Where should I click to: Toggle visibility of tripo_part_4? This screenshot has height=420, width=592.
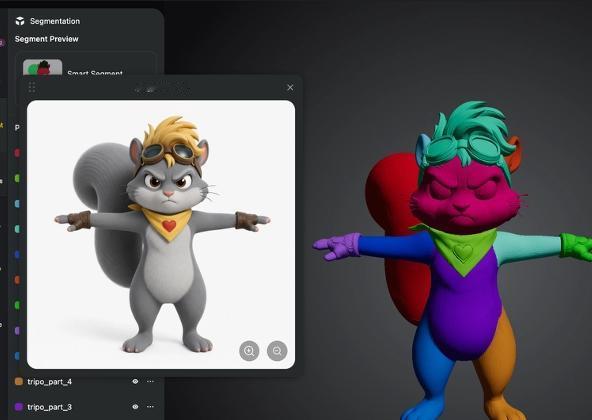click(x=135, y=381)
